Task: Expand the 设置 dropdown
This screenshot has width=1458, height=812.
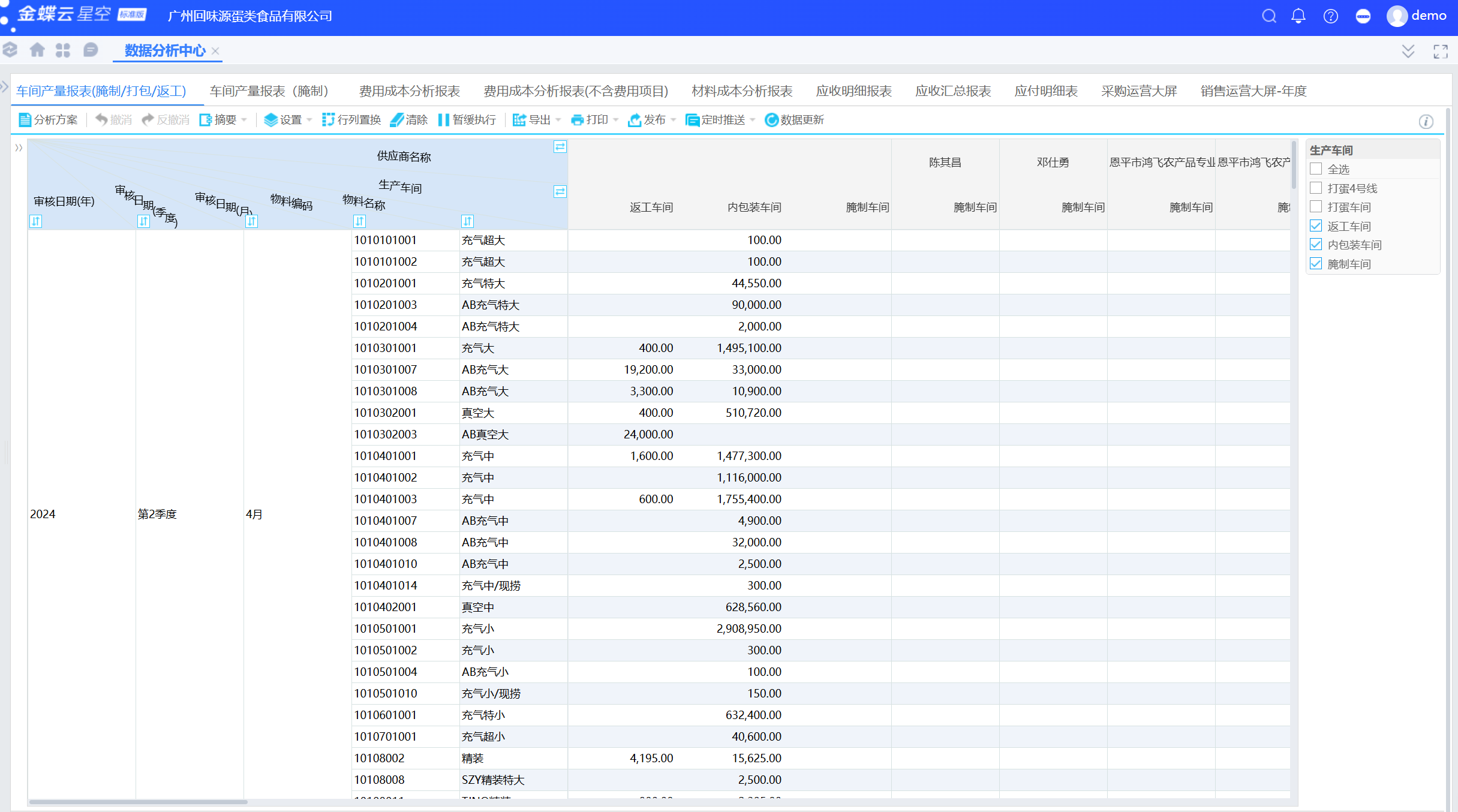Action: pos(309,120)
